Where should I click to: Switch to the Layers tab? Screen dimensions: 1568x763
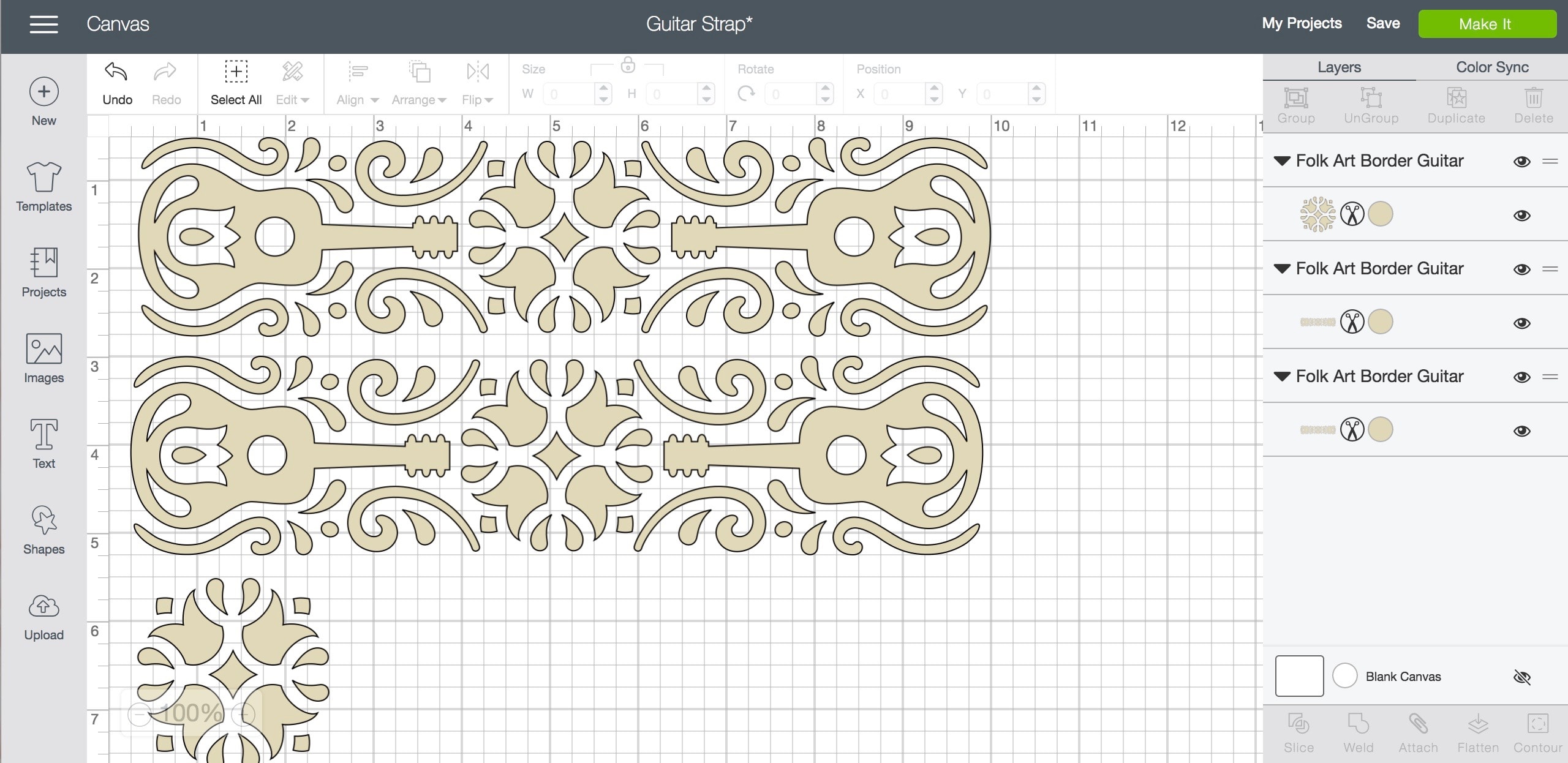pyautogui.click(x=1339, y=67)
